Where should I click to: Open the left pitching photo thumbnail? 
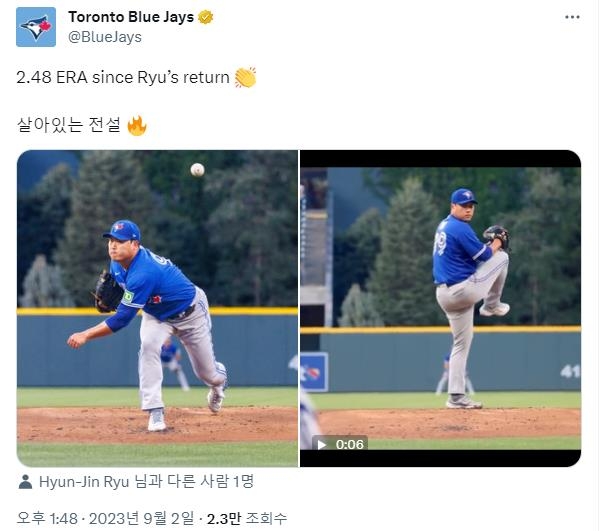(157, 308)
